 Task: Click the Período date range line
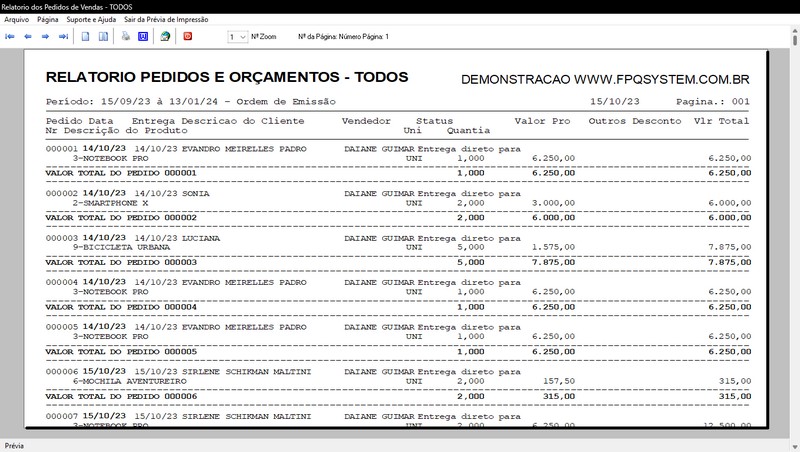pyautogui.click(x=191, y=102)
